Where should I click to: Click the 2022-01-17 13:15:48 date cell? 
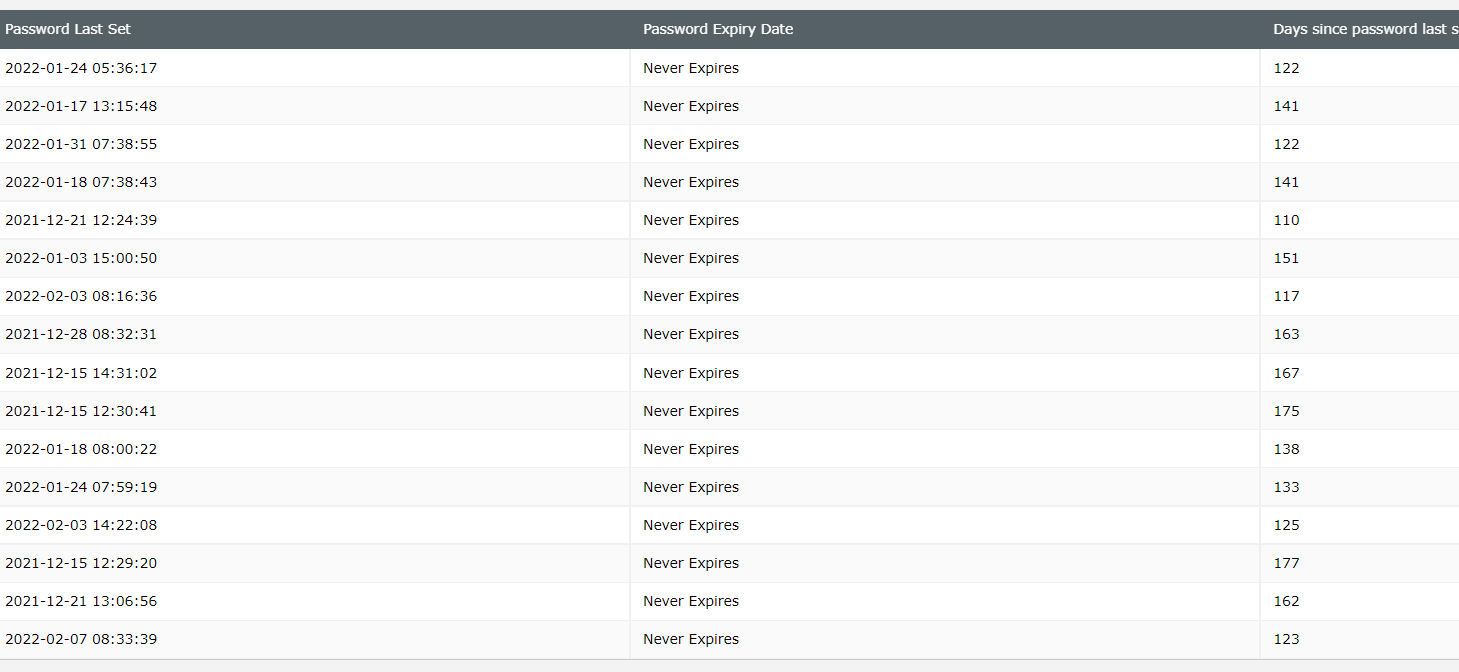pos(81,106)
